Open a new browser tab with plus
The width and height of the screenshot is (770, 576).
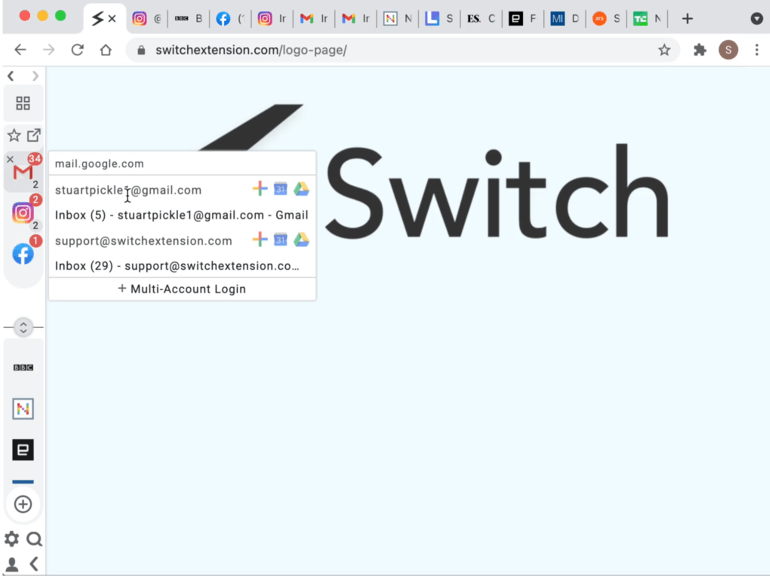[x=687, y=19]
